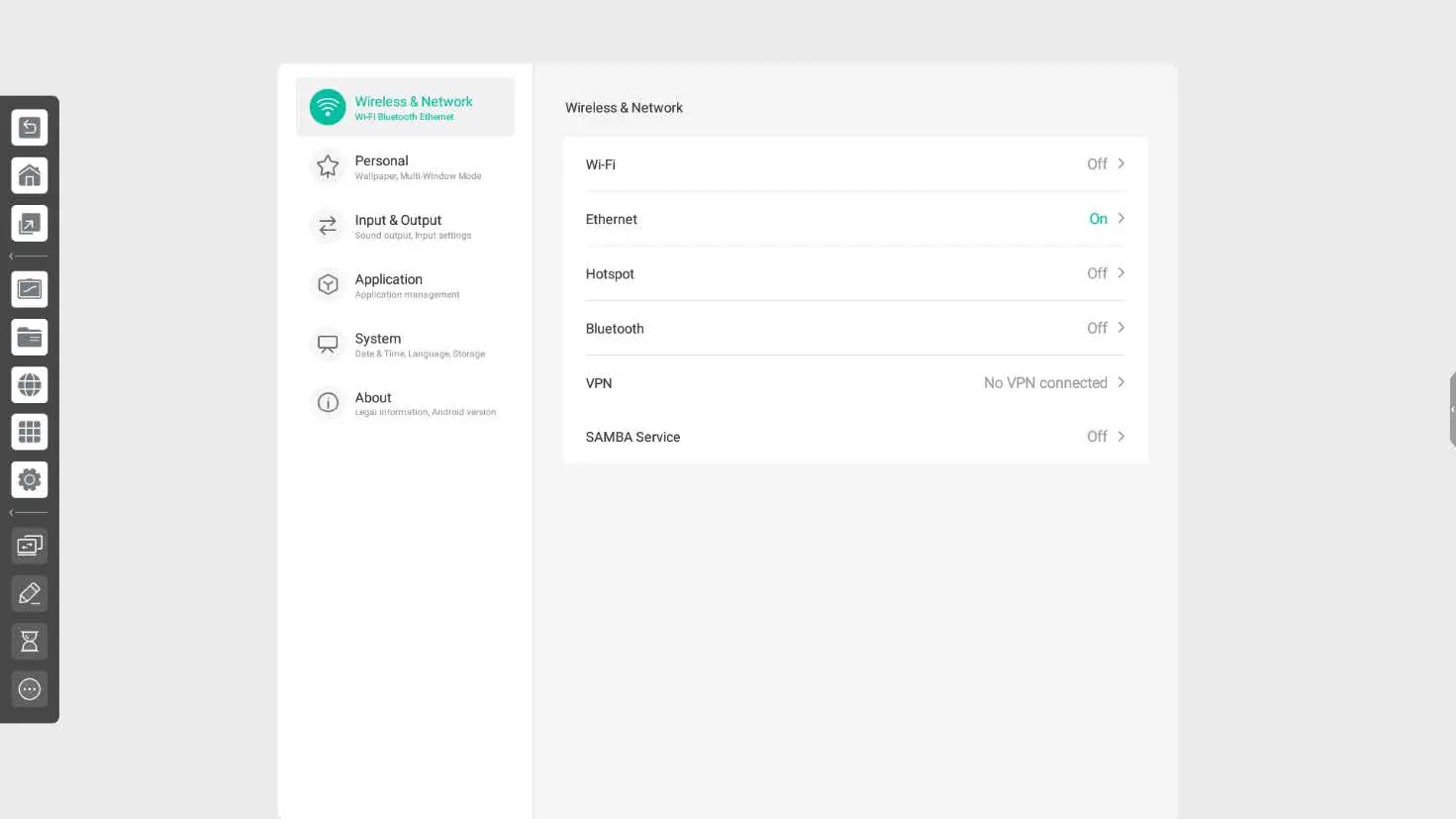Open the whiteboard icon in sidebar
Screen dimensions: 1456x819
coord(30,289)
